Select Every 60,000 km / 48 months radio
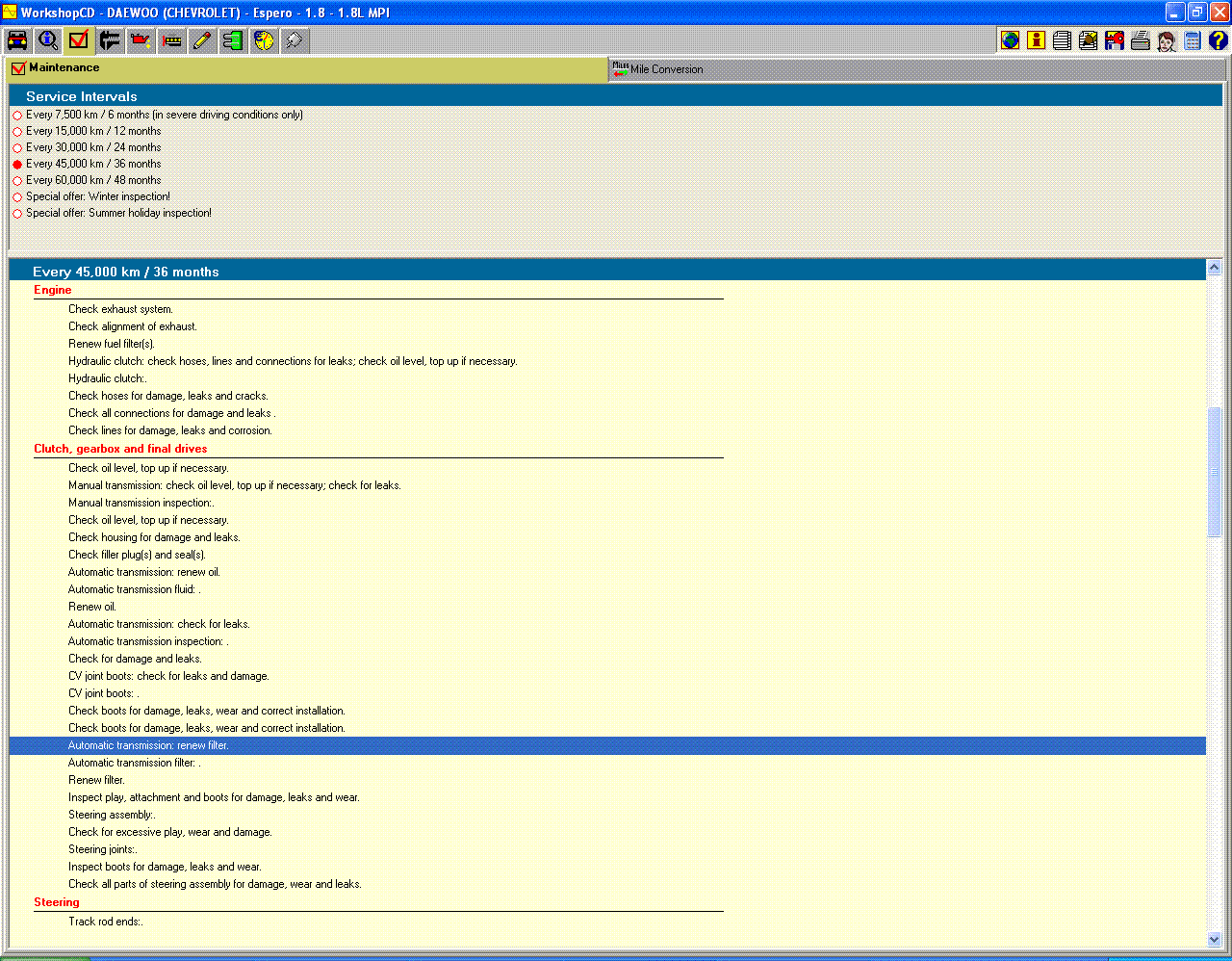Image resolution: width=1232 pixels, height=961 pixels. click(x=17, y=181)
